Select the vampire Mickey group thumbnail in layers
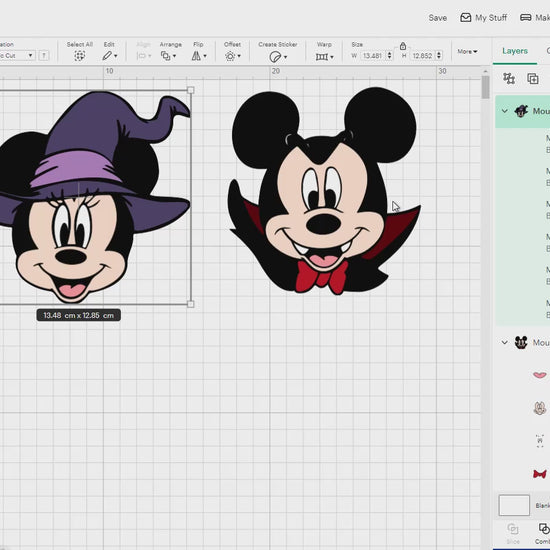Viewport: 550px width, 550px height. (x=521, y=342)
